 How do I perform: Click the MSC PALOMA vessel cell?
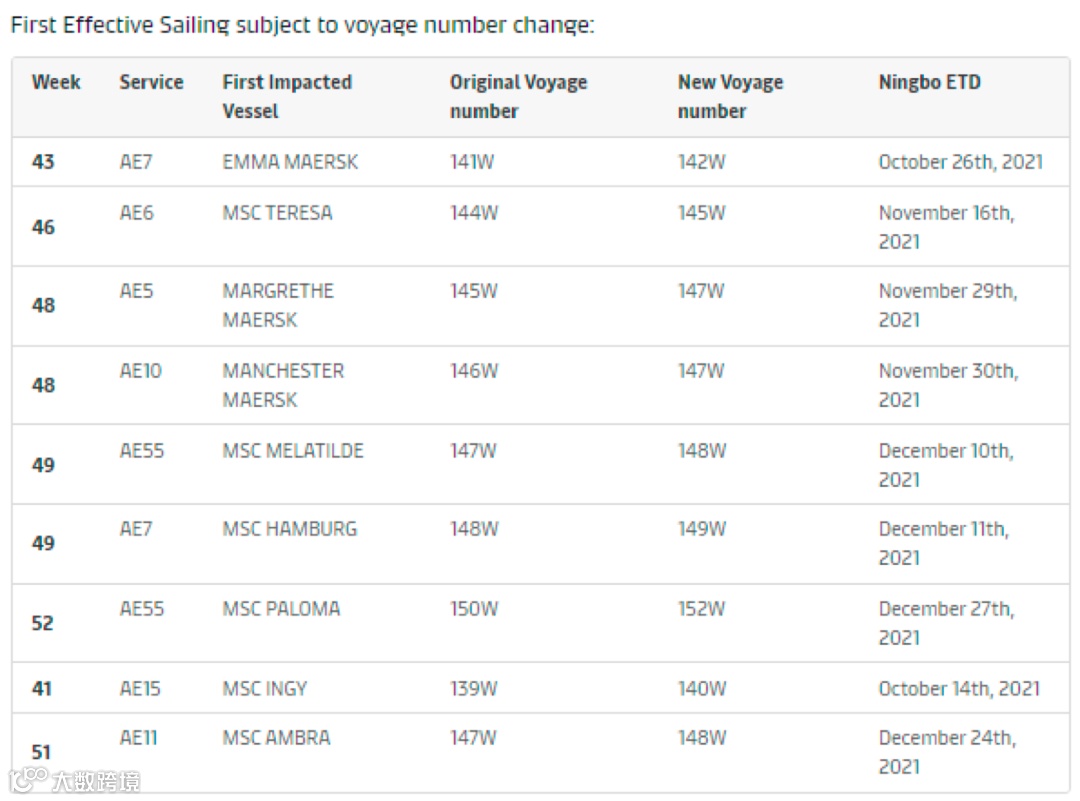pos(281,608)
